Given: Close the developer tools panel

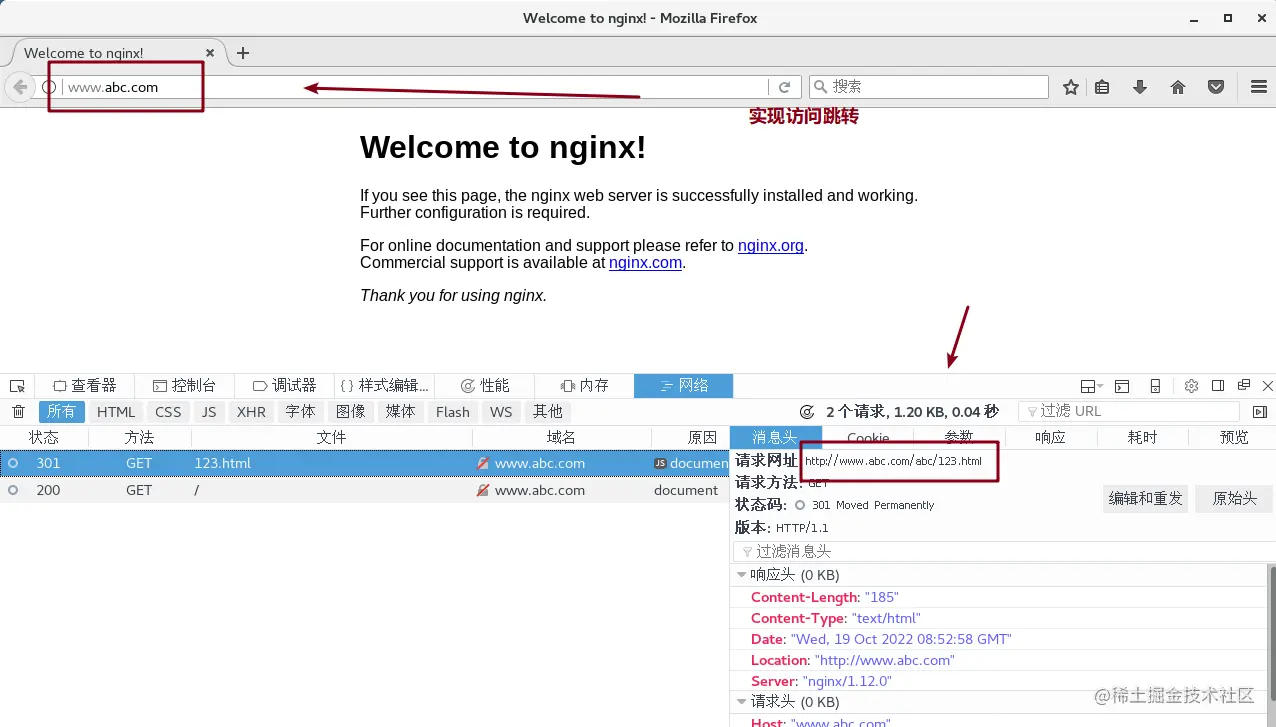Looking at the screenshot, I should [x=1268, y=386].
